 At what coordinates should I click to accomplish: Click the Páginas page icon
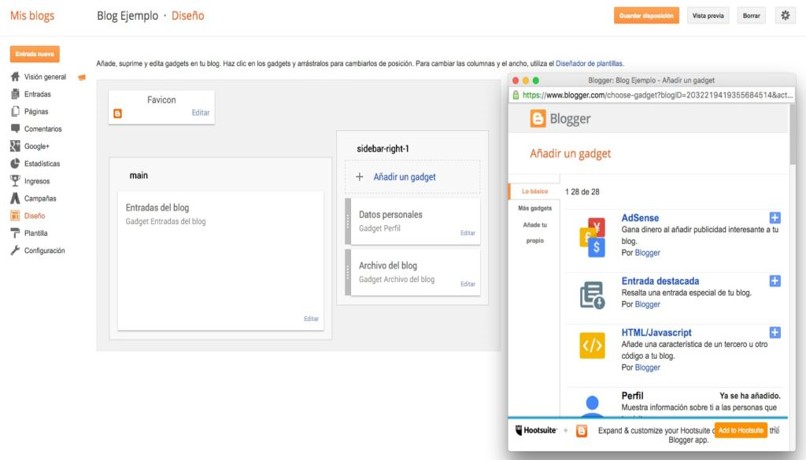[x=15, y=112]
